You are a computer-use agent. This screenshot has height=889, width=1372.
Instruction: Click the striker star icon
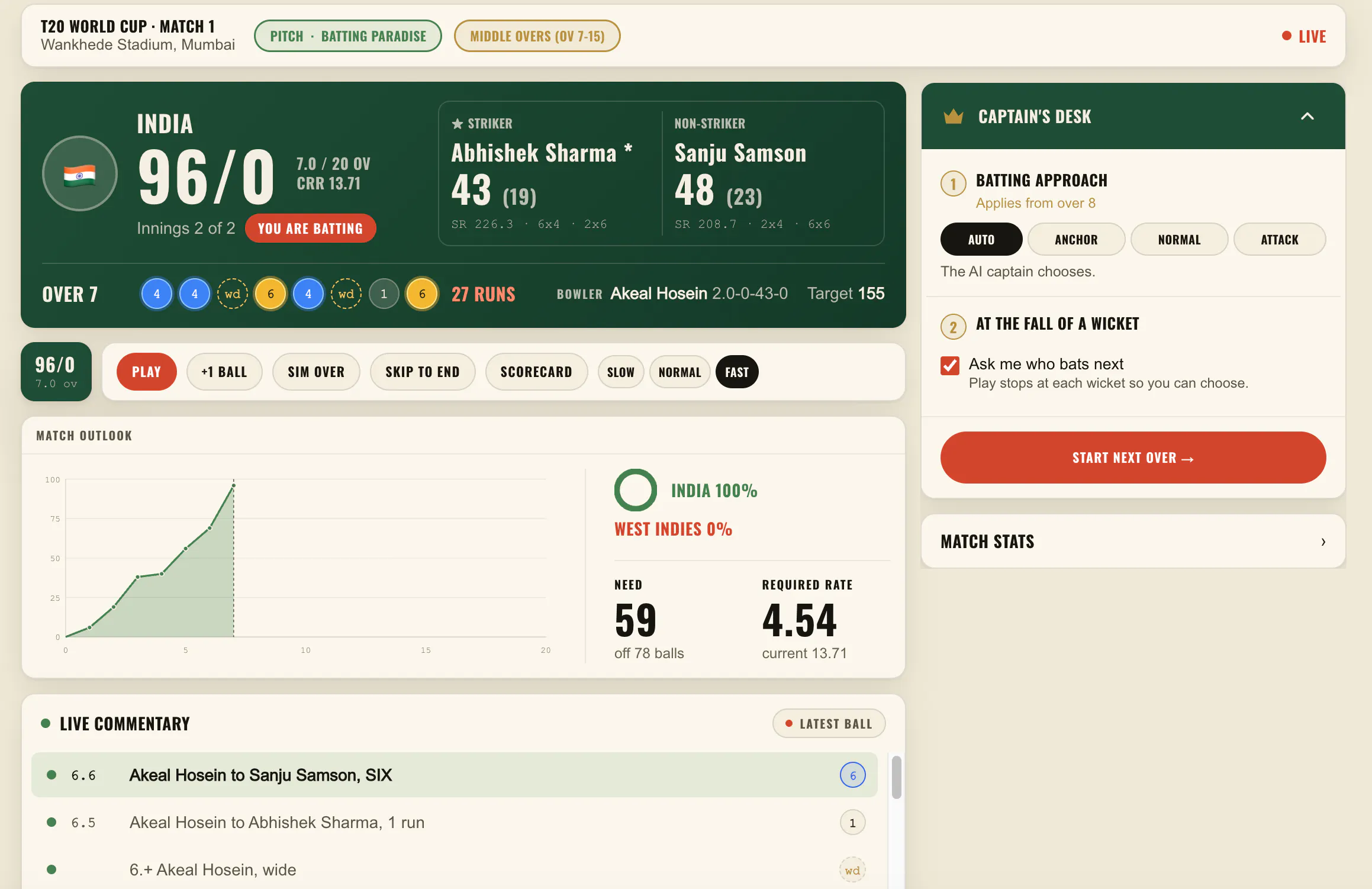pyautogui.click(x=457, y=124)
